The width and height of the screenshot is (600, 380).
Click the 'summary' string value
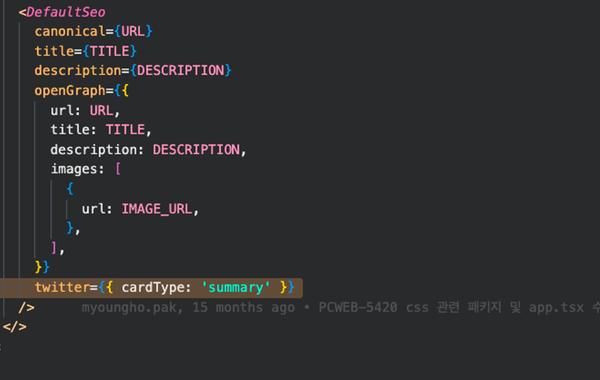[x=235, y=287]
